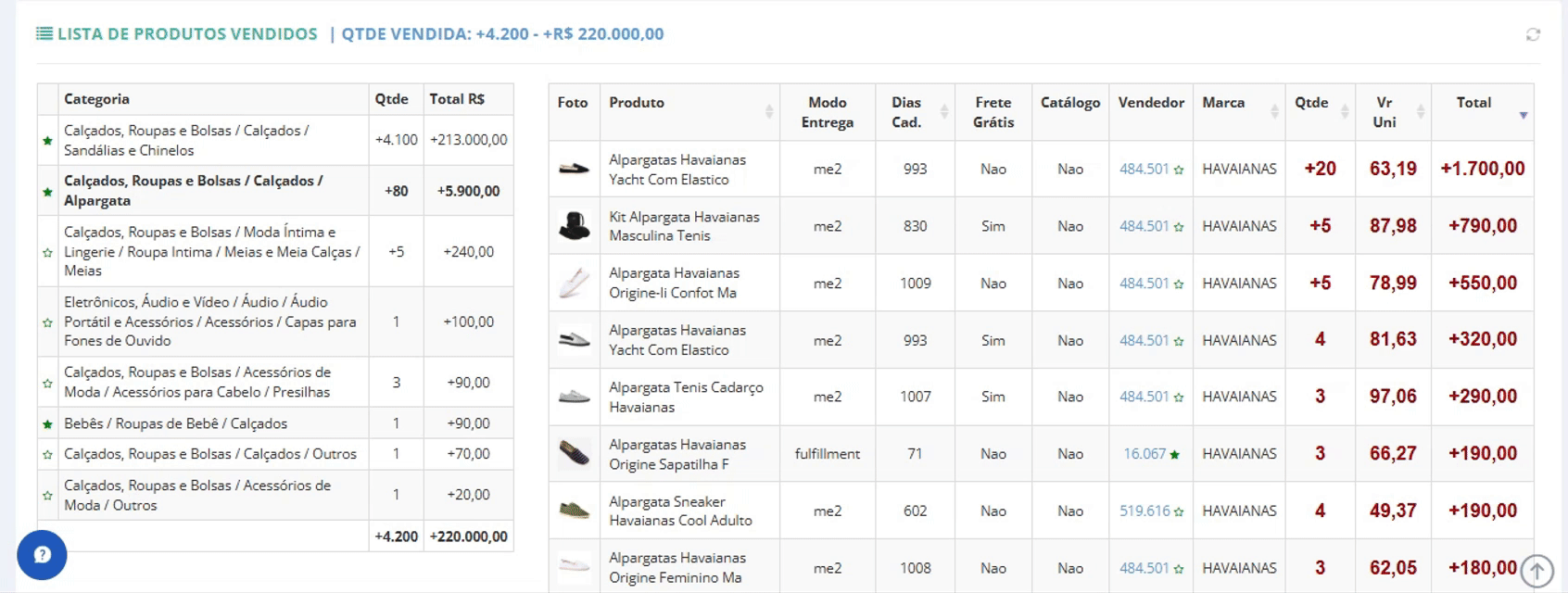1568x593 pixels.
Task: Open vendor link 16.067
Action: coord(1144,454)
